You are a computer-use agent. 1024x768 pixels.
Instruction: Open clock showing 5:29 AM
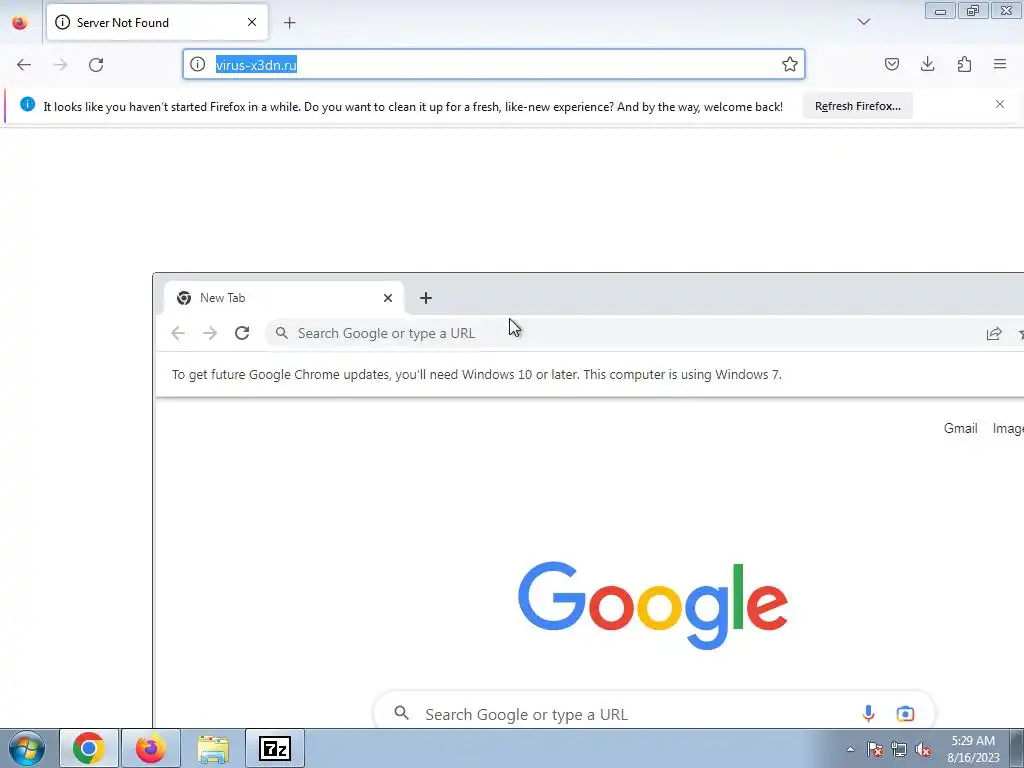coord(973,749)
